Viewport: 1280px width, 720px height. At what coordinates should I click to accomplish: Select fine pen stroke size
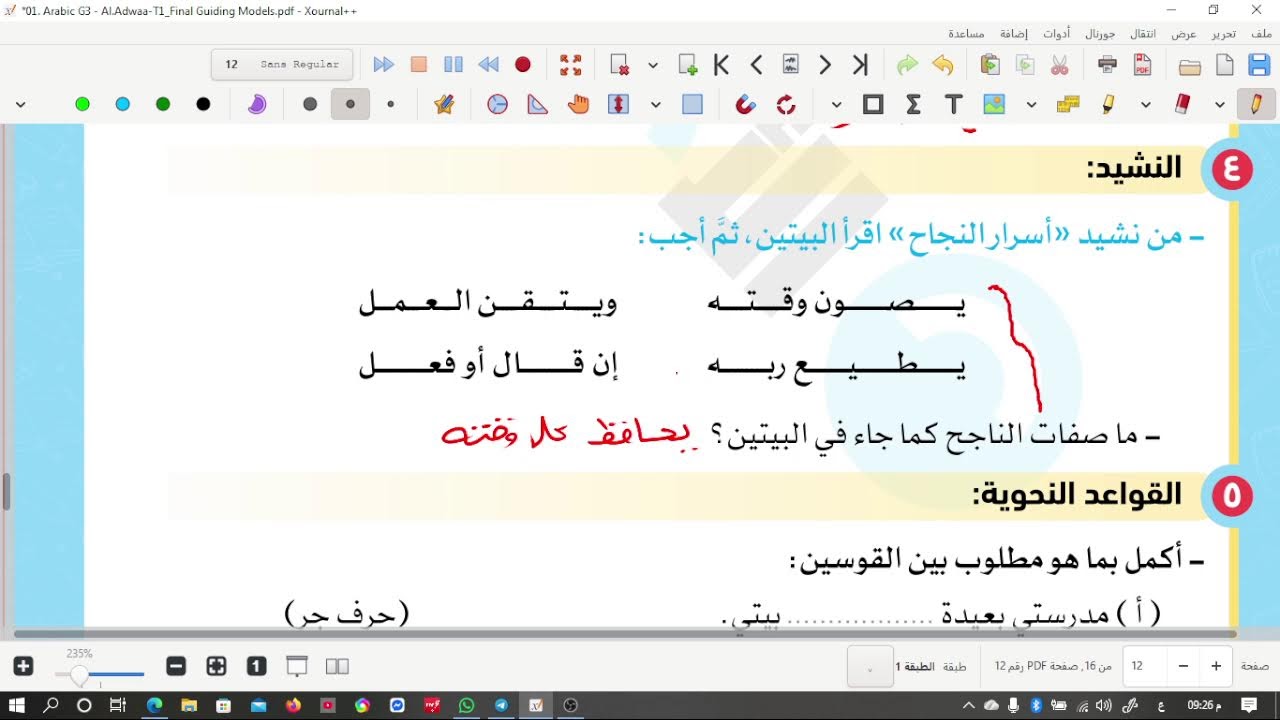[390, 104]
